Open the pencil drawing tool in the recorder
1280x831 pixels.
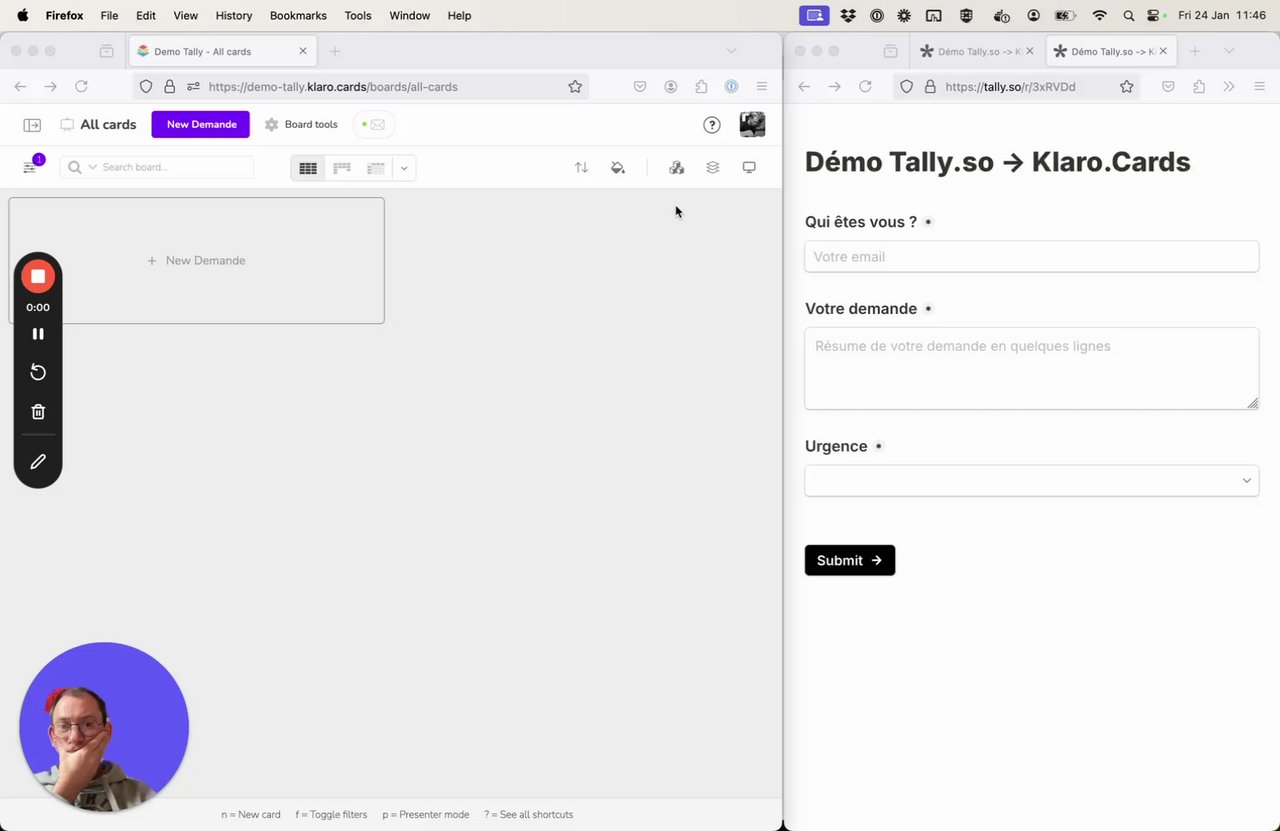coord(38,461)
